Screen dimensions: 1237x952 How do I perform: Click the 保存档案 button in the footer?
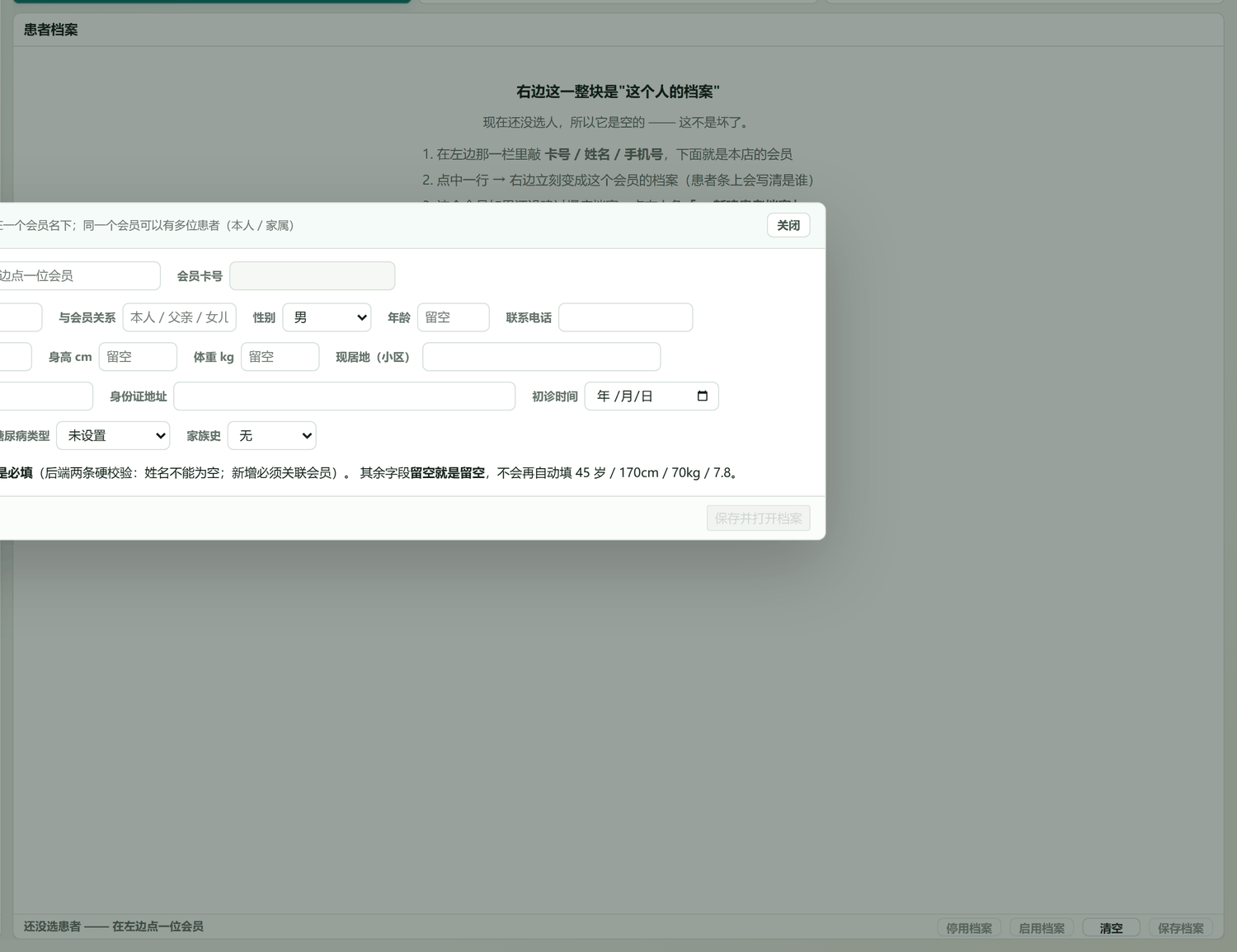click(1181, 928)
